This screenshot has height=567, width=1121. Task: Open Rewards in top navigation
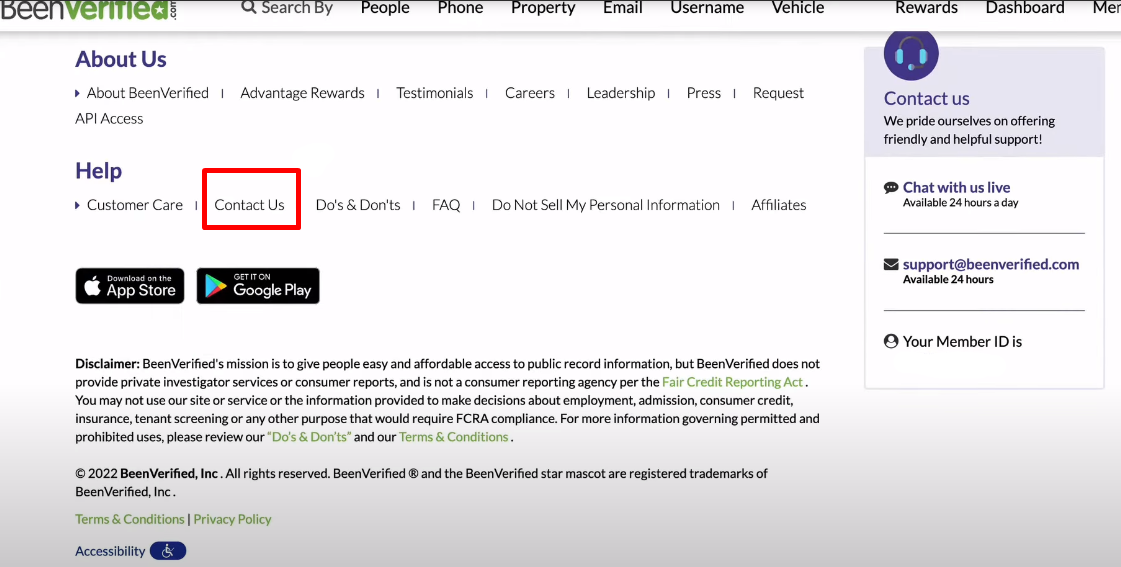pyautogui.click(x=927, y=8)
